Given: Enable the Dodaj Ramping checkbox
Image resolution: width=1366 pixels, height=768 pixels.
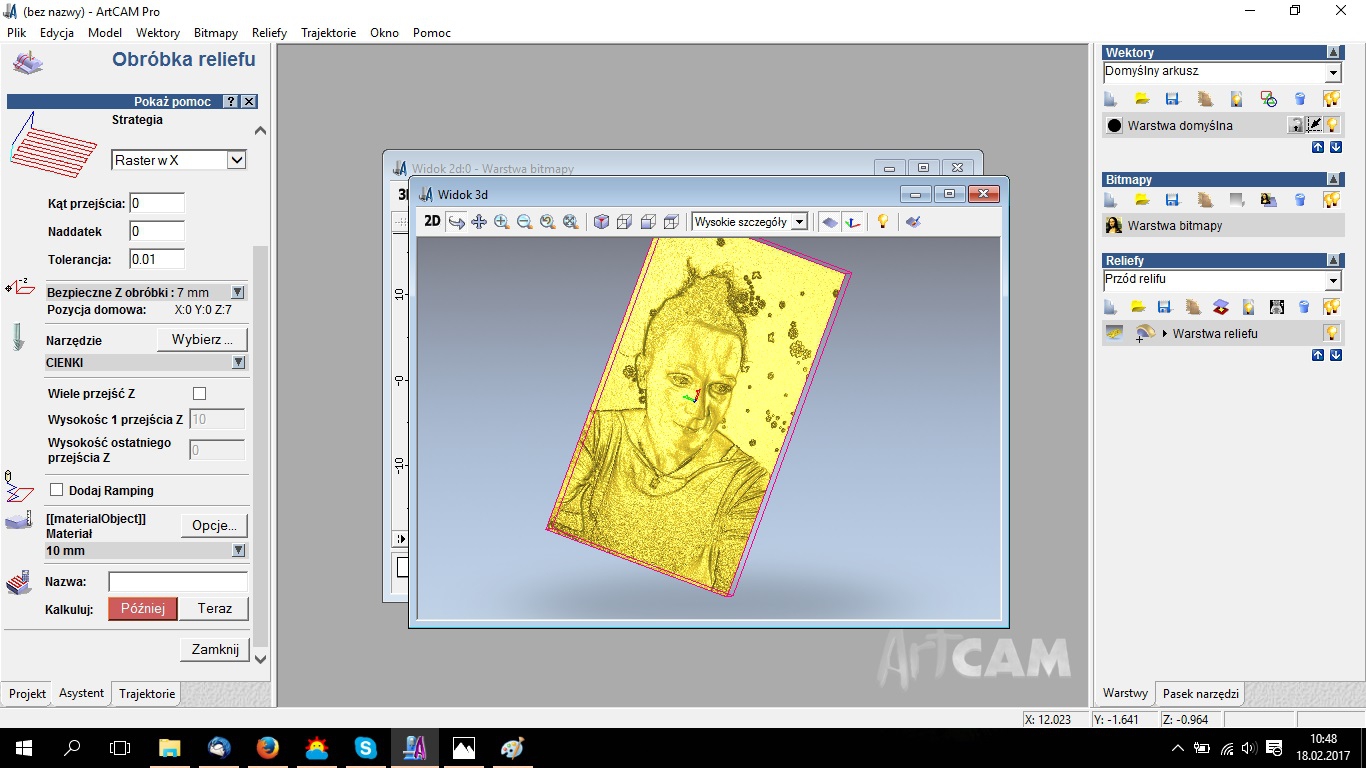Looking at the screenshot, I should coord(57,490).
